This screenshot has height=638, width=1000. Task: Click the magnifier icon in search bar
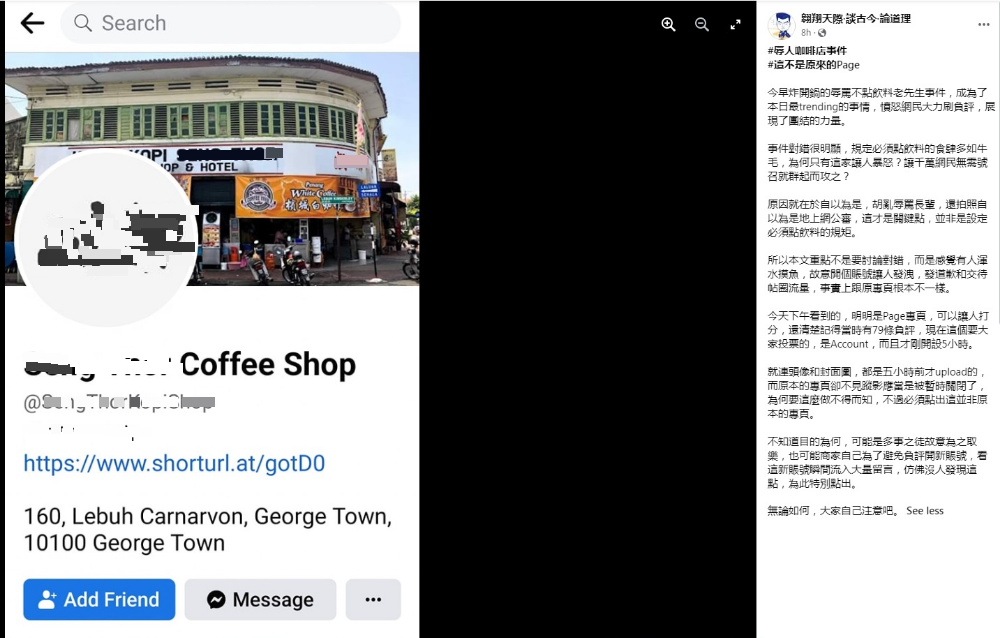[x=83, y=23]
